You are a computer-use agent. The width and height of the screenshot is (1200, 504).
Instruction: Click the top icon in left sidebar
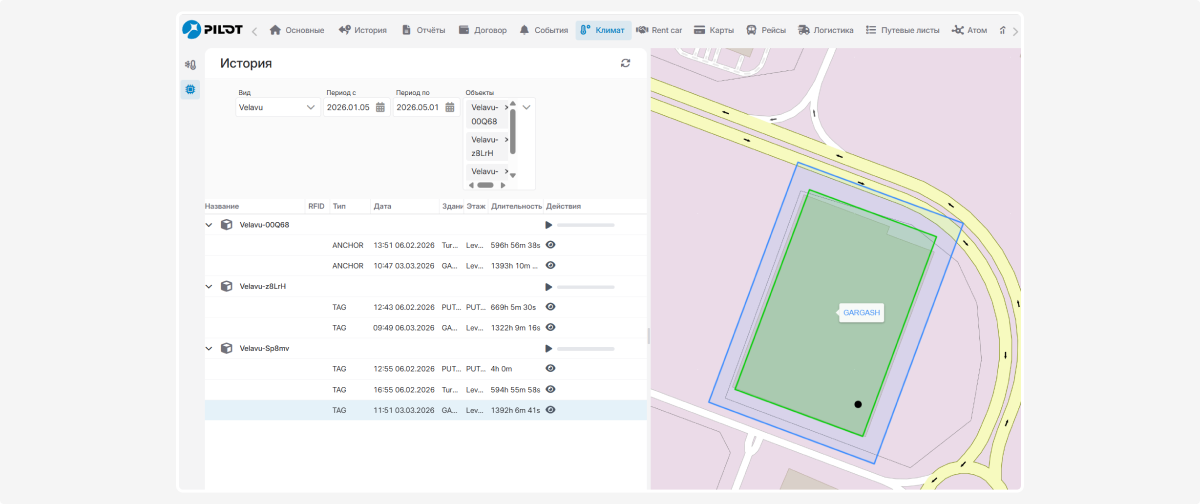tap(190, 64)
